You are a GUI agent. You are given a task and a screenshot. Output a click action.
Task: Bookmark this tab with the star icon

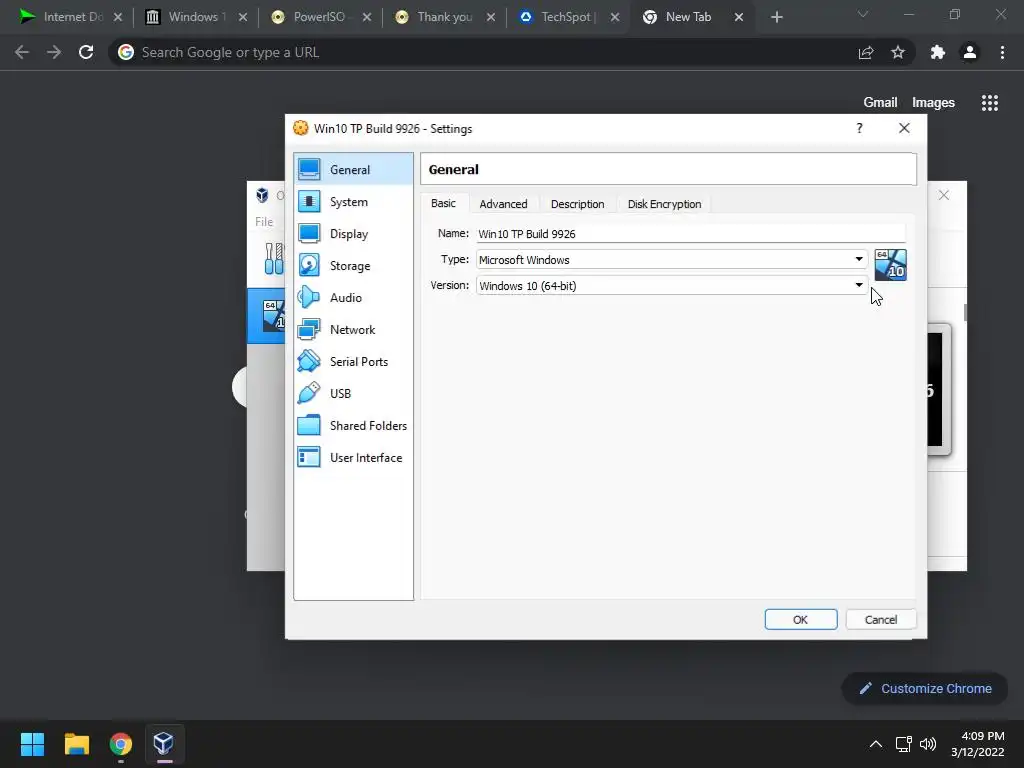(898, 52)
